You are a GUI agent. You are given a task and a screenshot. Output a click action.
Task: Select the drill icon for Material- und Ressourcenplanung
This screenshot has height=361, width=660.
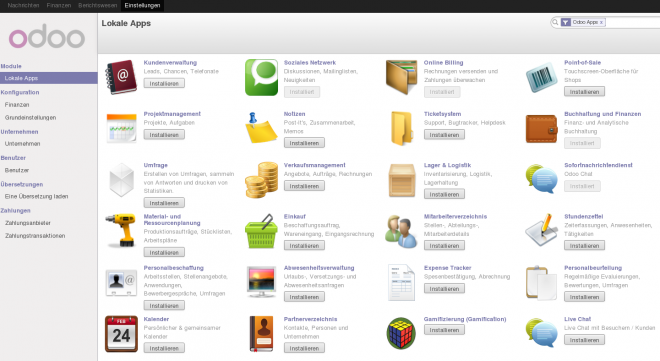pos(121,230)
